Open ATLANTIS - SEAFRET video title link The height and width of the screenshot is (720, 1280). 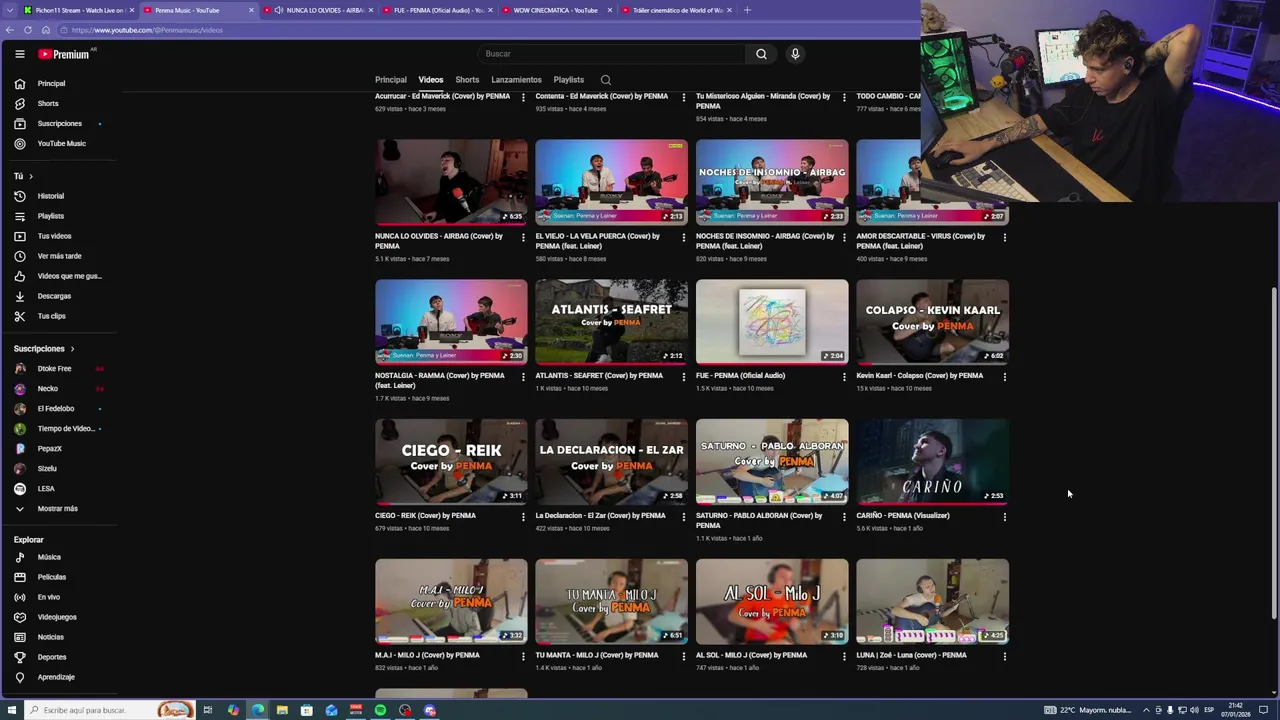coord(599,376)
